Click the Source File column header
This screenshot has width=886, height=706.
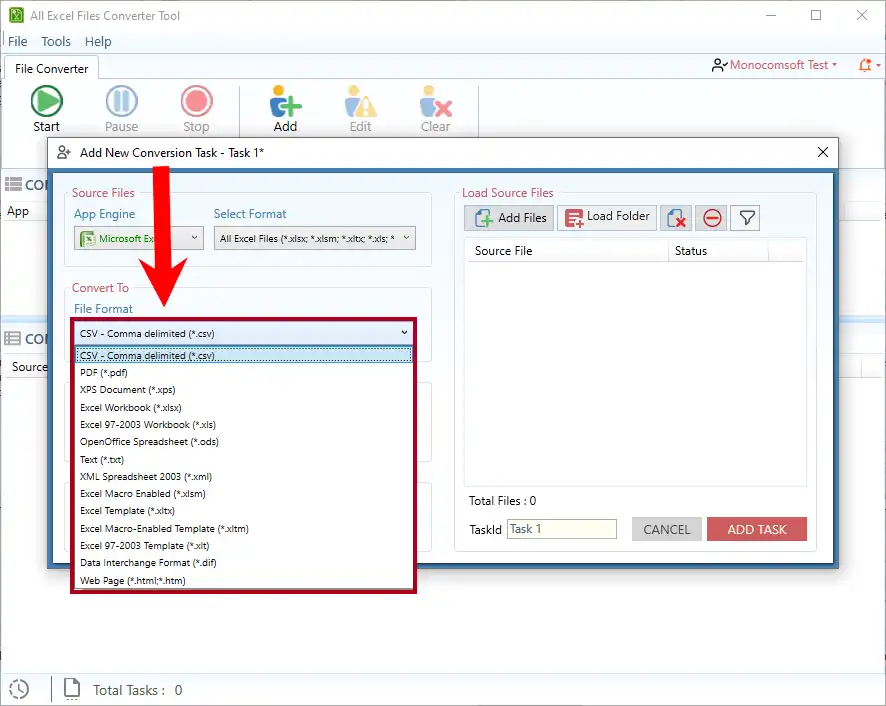[x=566, y=250]
